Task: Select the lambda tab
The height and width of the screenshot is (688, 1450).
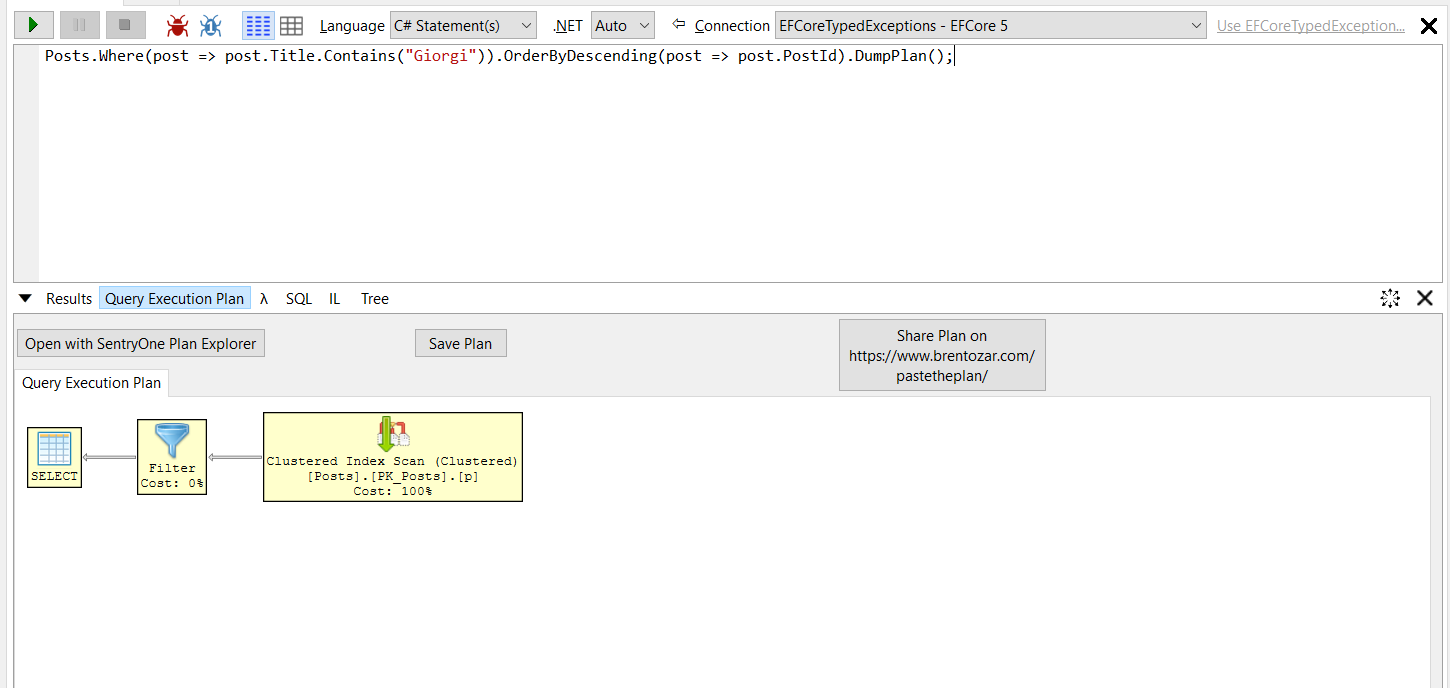Action: pos(264,299)
